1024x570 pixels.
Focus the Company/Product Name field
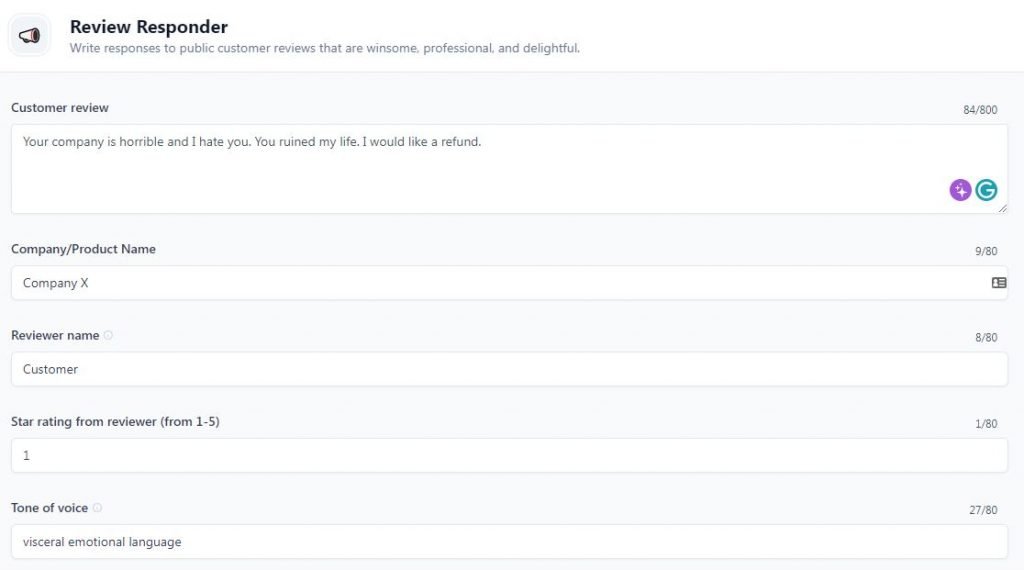509,283
